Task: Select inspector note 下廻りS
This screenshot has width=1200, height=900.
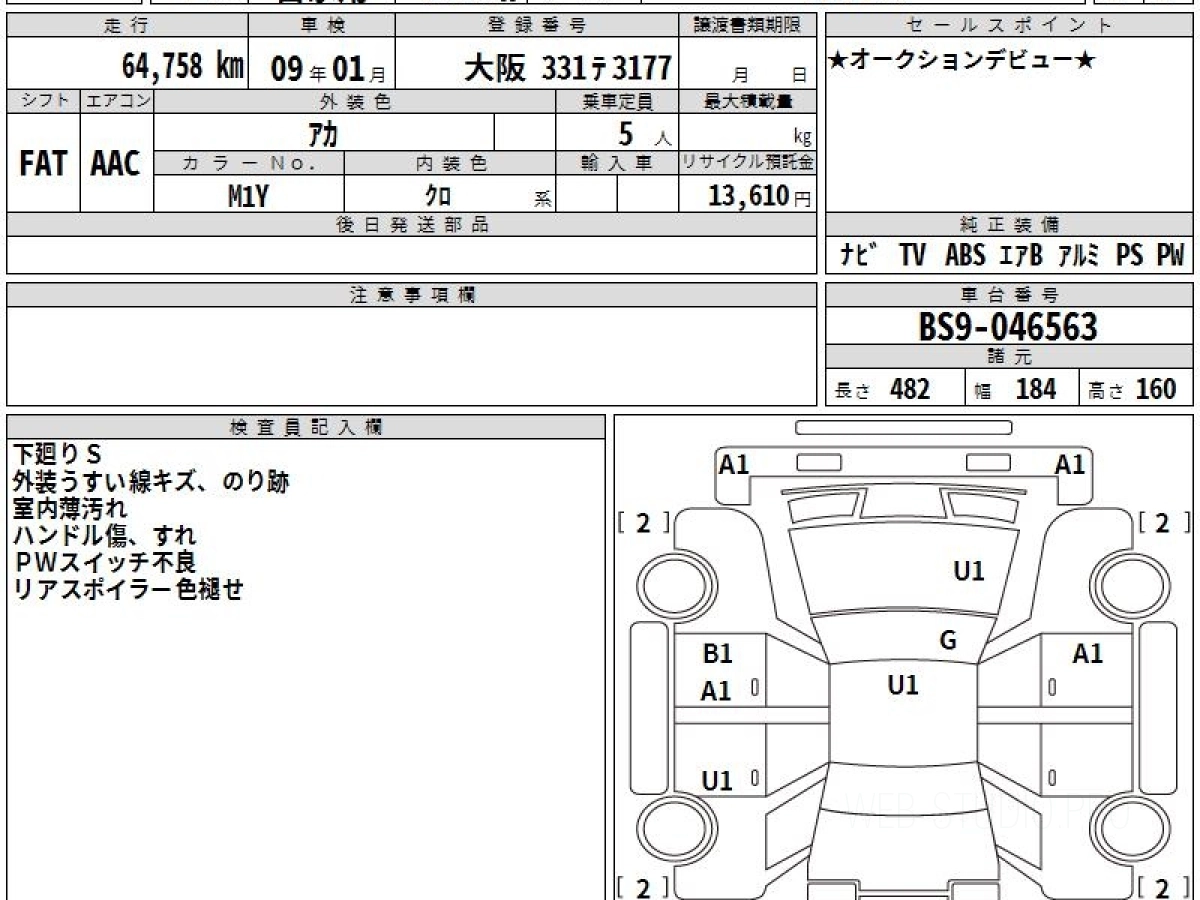Action: coord(58,455)
